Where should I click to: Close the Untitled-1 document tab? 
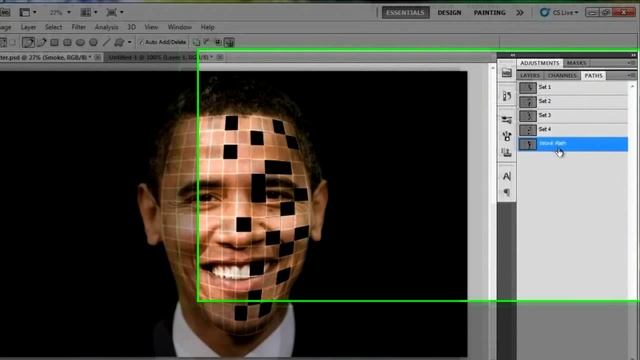[220, 57]
